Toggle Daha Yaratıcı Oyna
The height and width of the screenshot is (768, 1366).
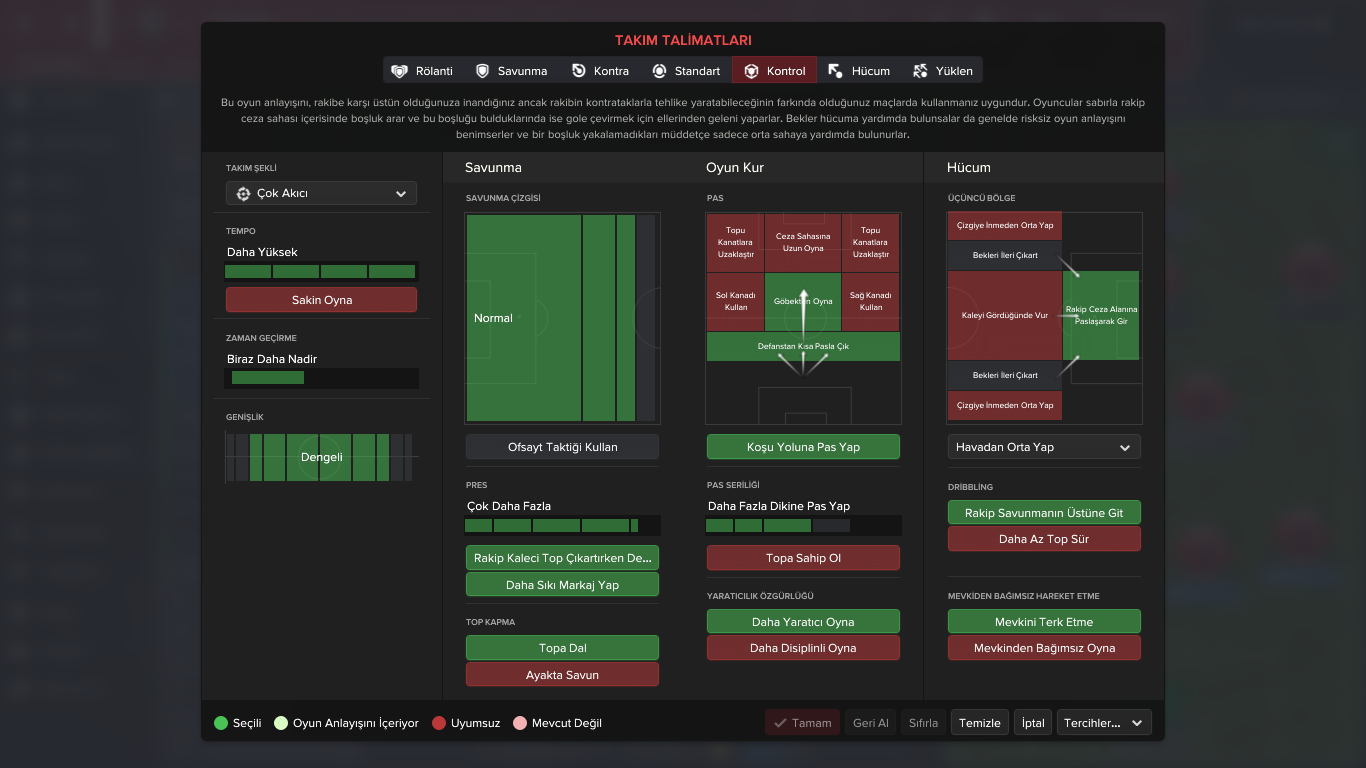(x=803, y=622)
